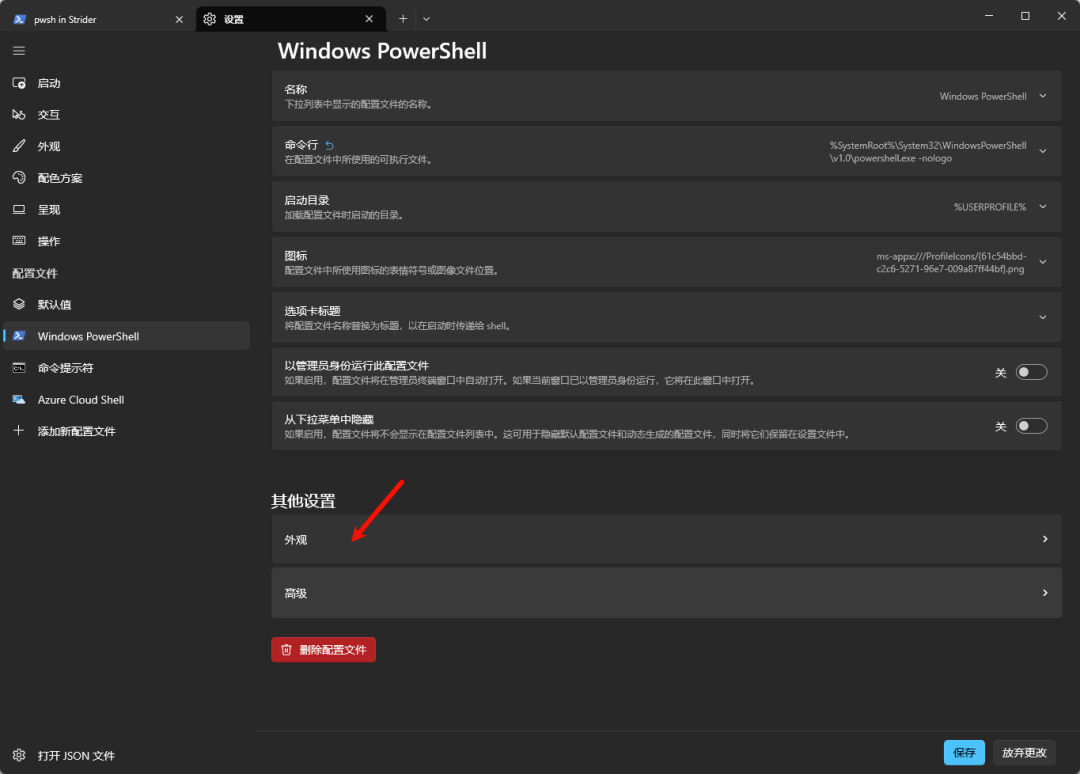The height and width of the screenshot is (774, 1080).
Task: Click the 保存 button
Action: (x=964, y=753)
